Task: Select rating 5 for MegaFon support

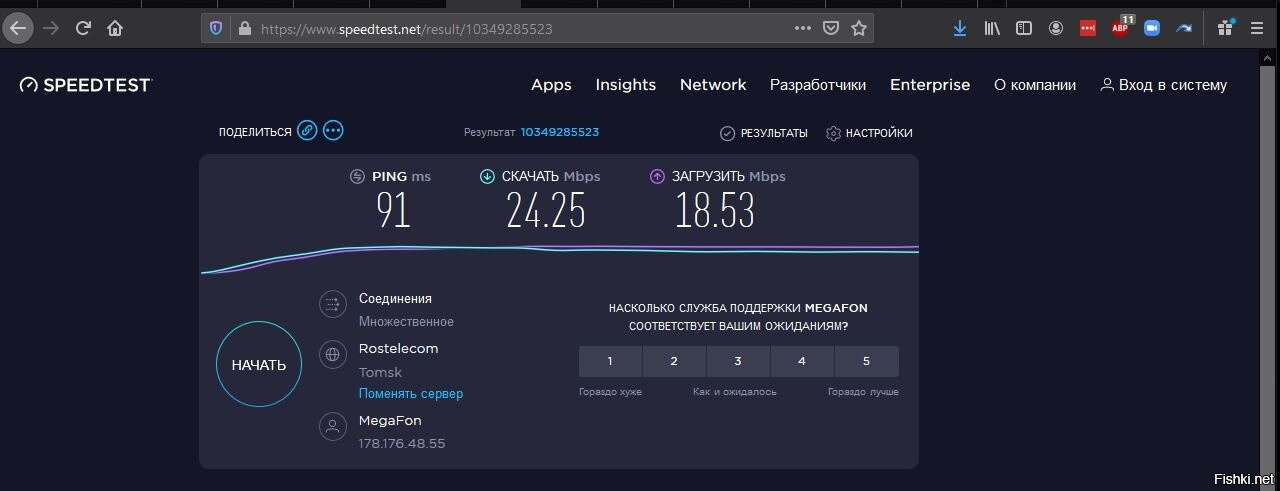Action: [x=866, y=361]
